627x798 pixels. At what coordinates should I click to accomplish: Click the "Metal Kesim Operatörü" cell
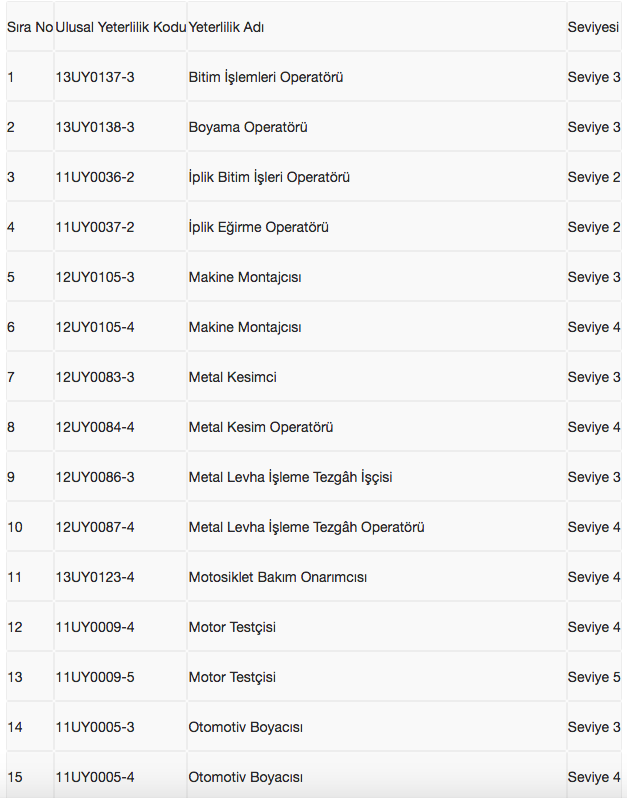(261, 427)
